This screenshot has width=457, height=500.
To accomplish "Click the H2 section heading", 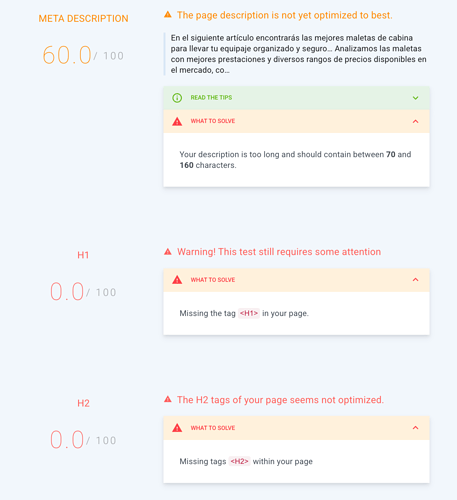I will [83, 403].
